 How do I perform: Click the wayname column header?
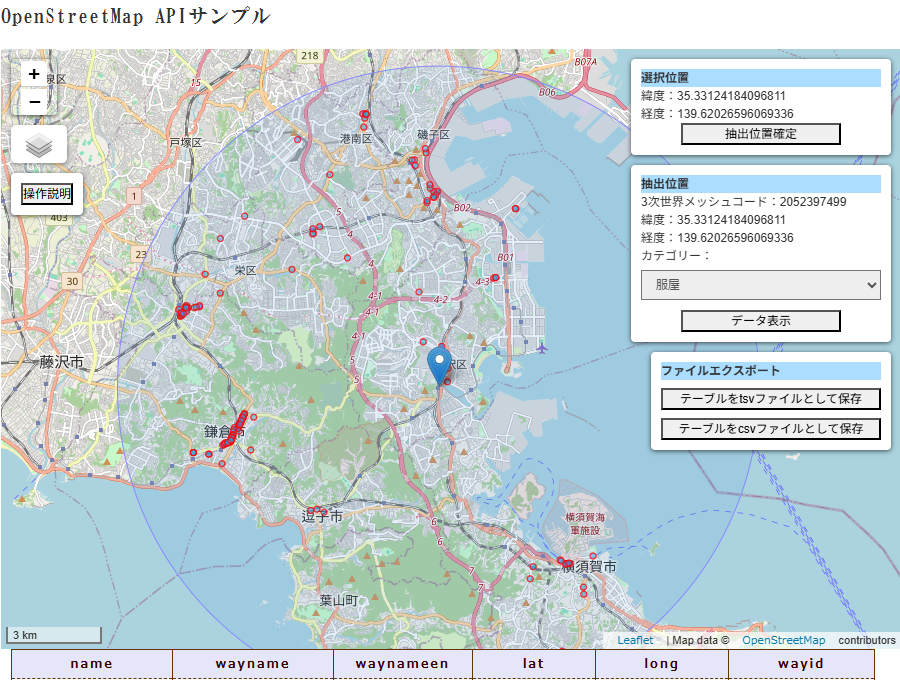[253, 664]
